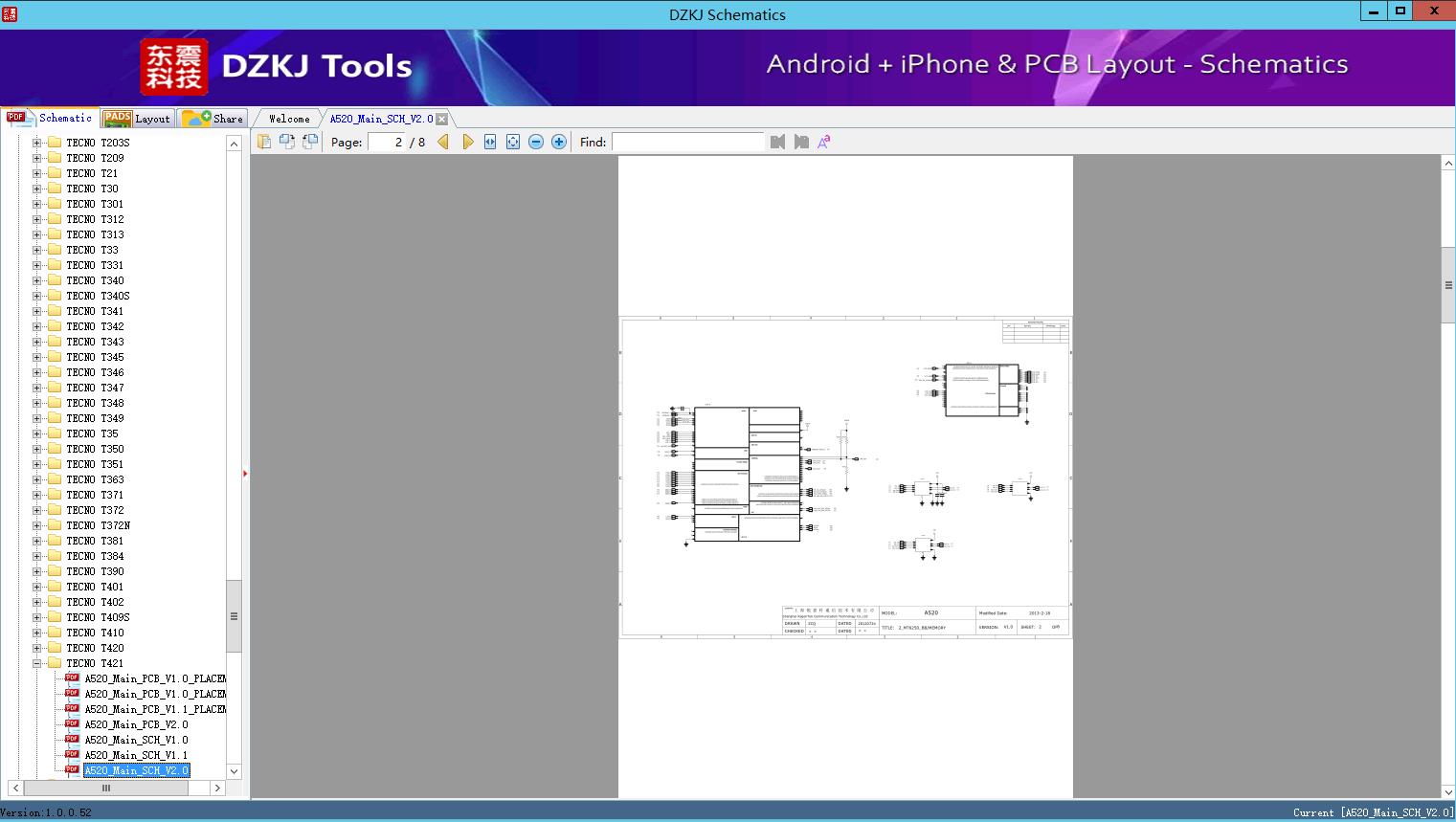Click the tree panel scroll-down arrow

point(234,771)
